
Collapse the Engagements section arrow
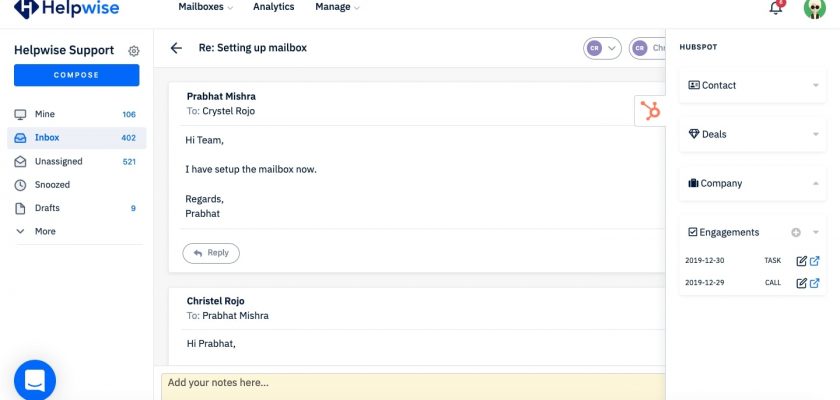pos(816,232)
